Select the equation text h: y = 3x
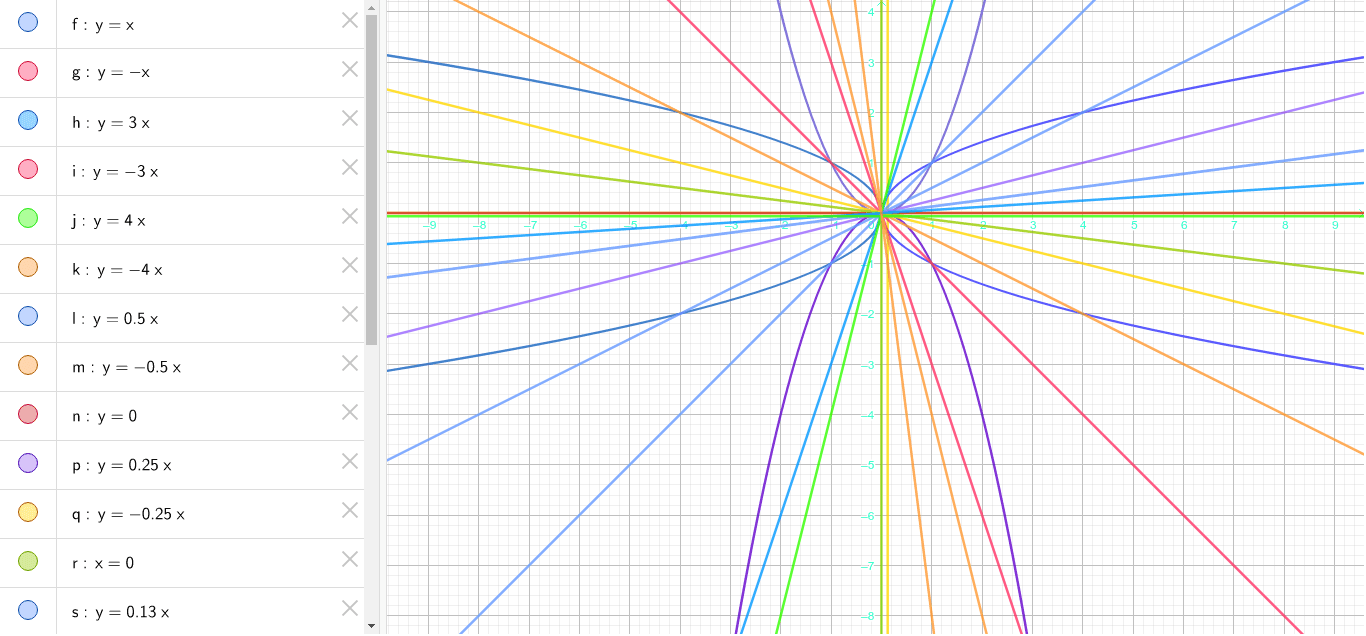Viewport: 1366px width, 636px height. 111,122
